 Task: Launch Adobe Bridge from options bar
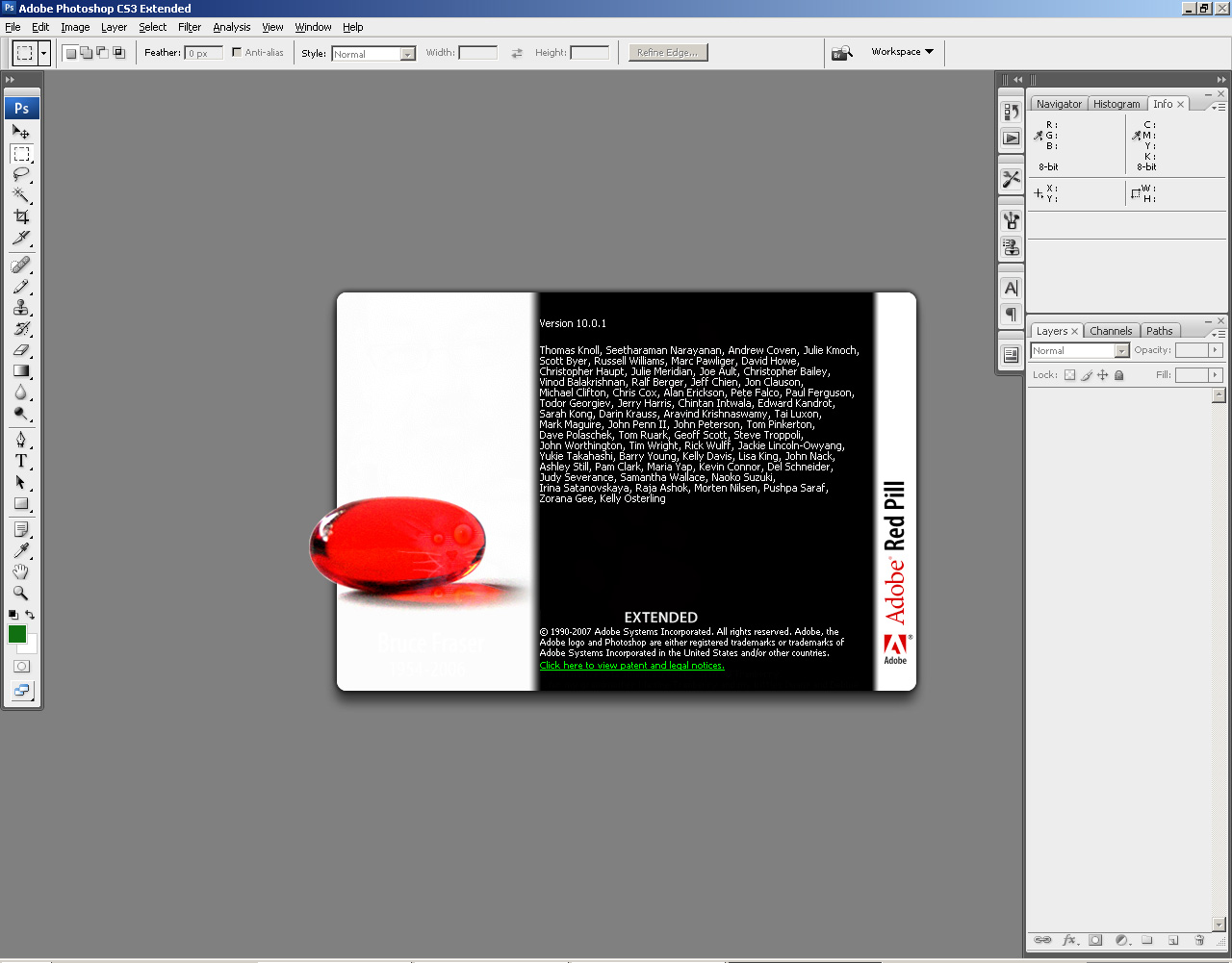pyautogui.click(x=842, y=53)
